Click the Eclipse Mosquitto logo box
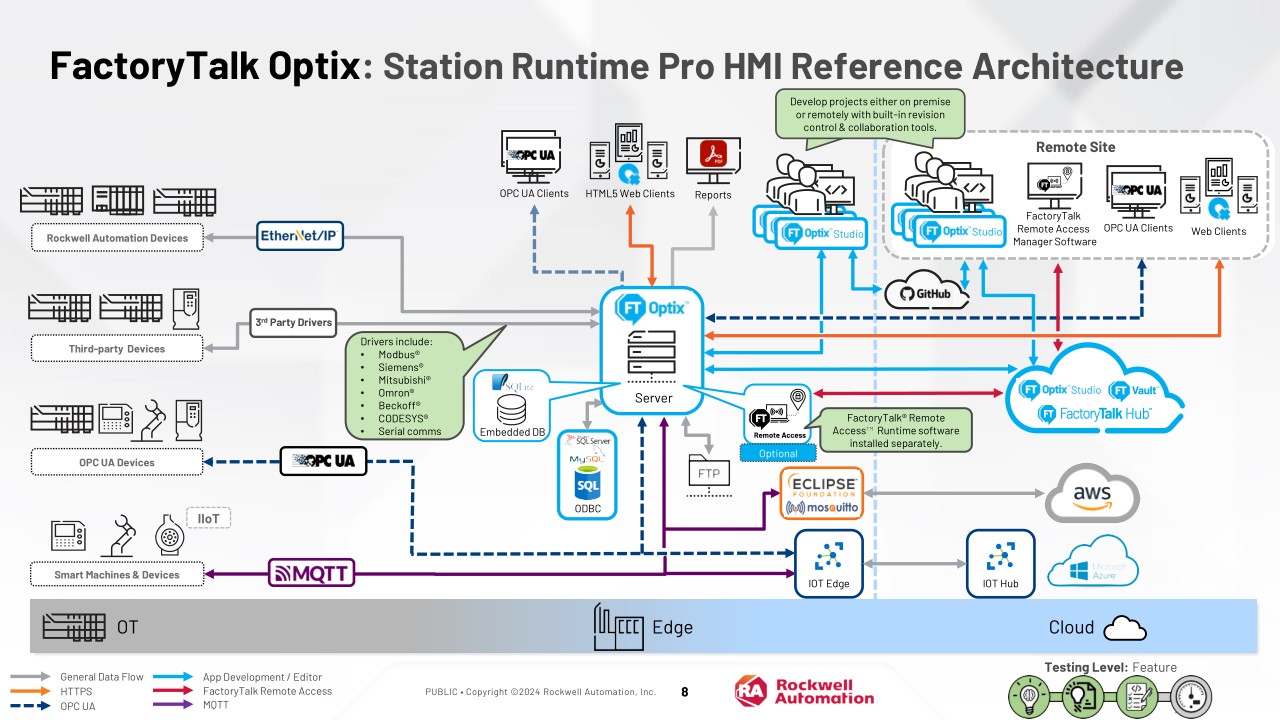1280x720 pixels. (x=821, y=493)
